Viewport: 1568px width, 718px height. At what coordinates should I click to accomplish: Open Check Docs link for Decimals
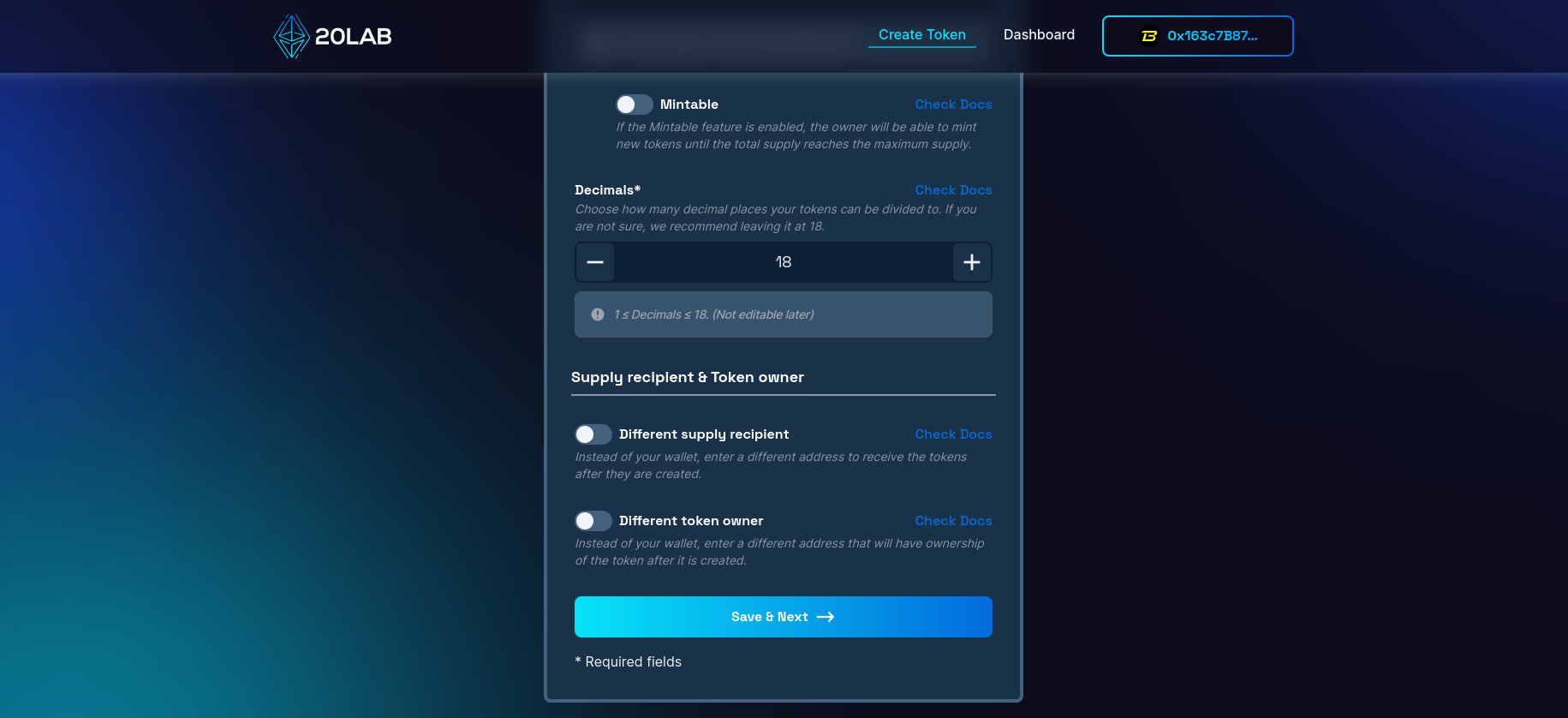953,190
